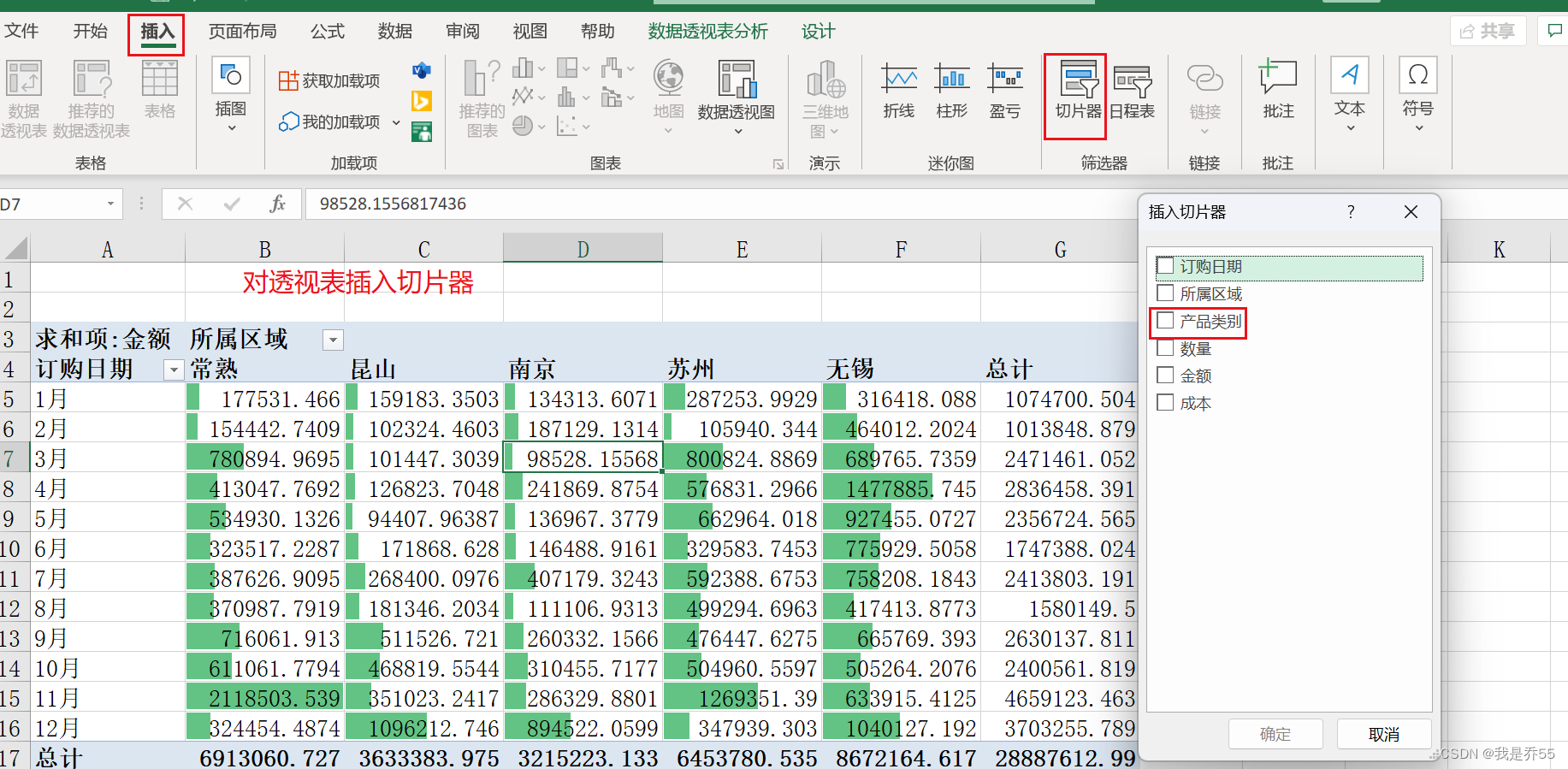1568x769 pixels.
Task: Click the Comment (批注) icon
Action: pyautogui.click(x=1278, y=90)
